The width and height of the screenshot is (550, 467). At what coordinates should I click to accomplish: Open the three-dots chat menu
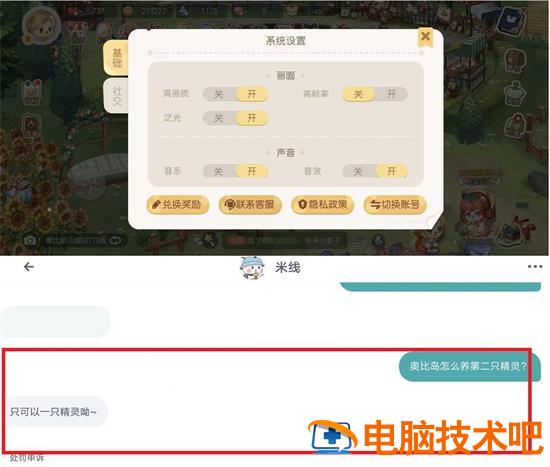pos(535,267)
